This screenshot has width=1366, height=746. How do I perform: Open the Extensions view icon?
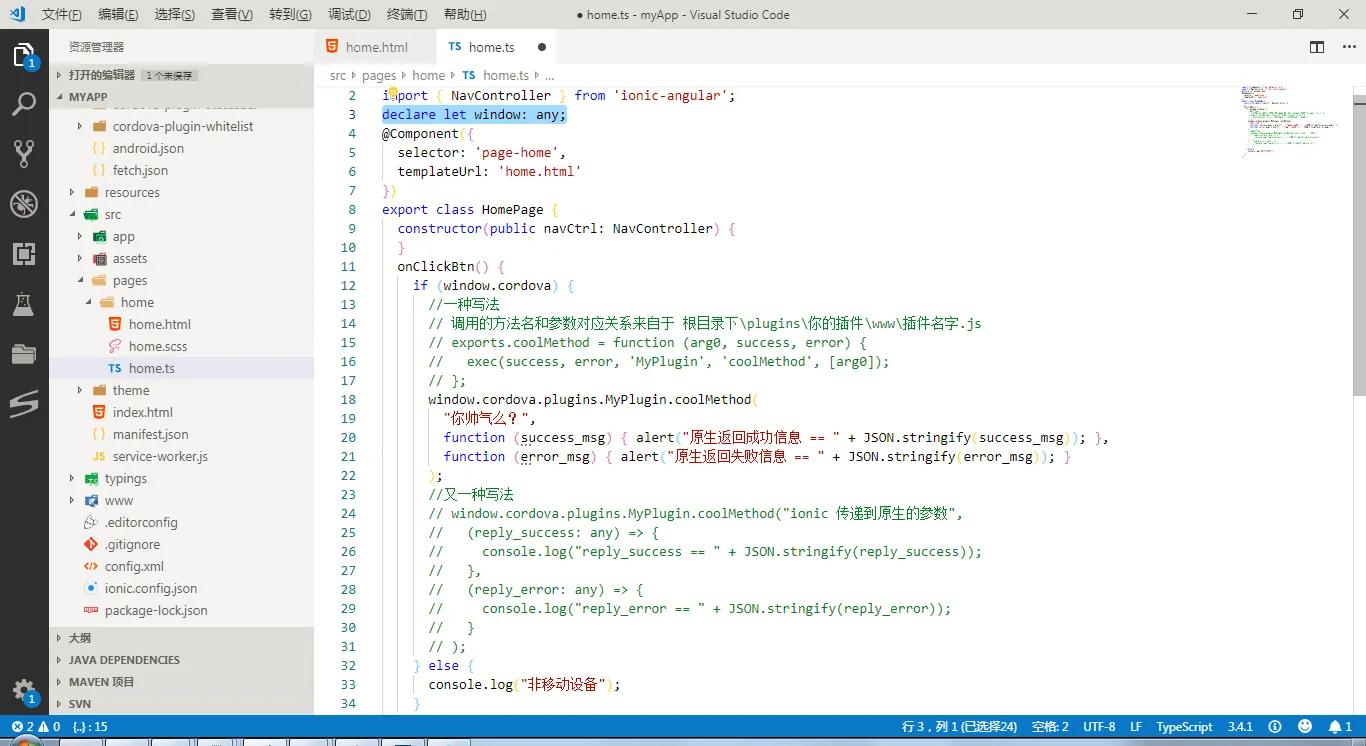point(24,254)
